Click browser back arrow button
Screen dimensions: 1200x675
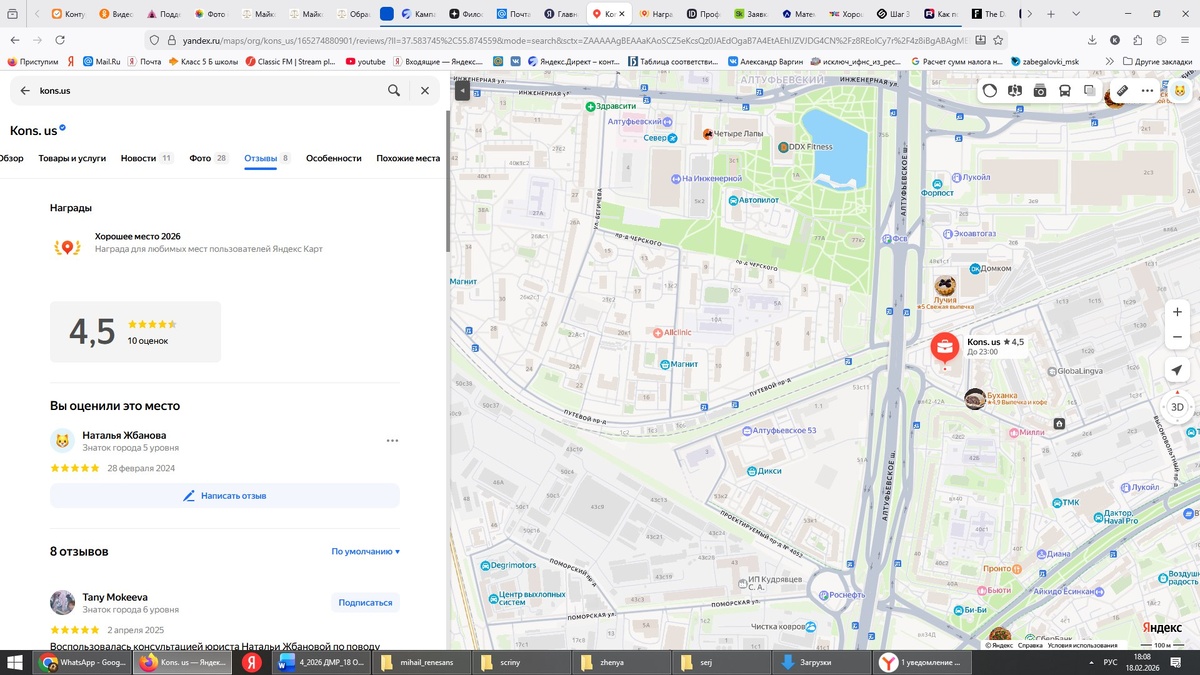click(15, 39)
